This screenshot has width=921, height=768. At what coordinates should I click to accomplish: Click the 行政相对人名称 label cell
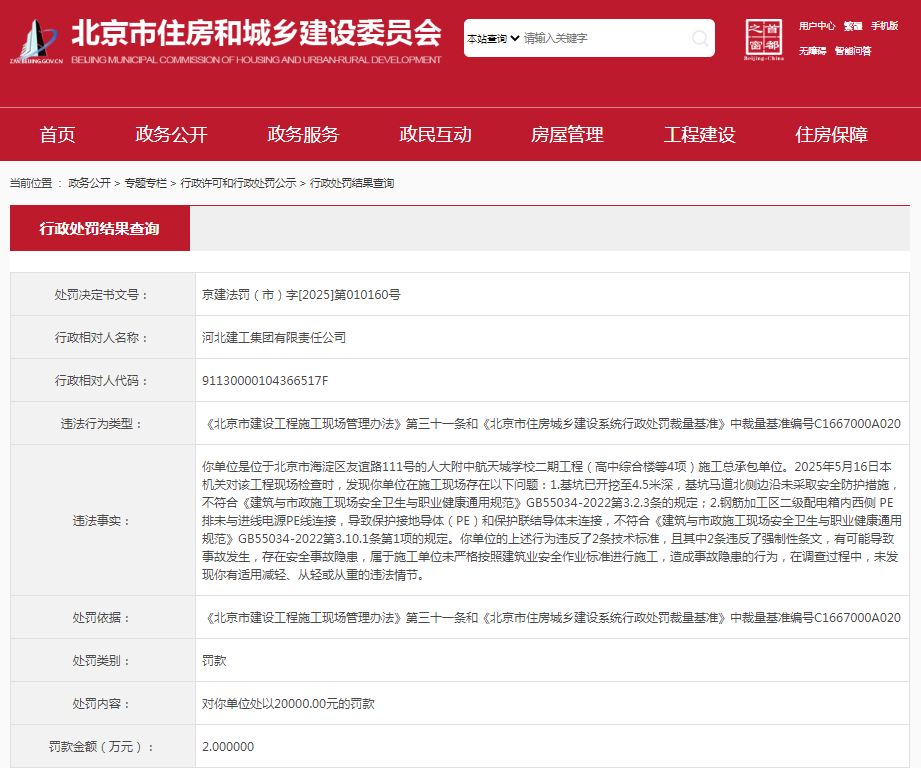click(x=103, y=338)
